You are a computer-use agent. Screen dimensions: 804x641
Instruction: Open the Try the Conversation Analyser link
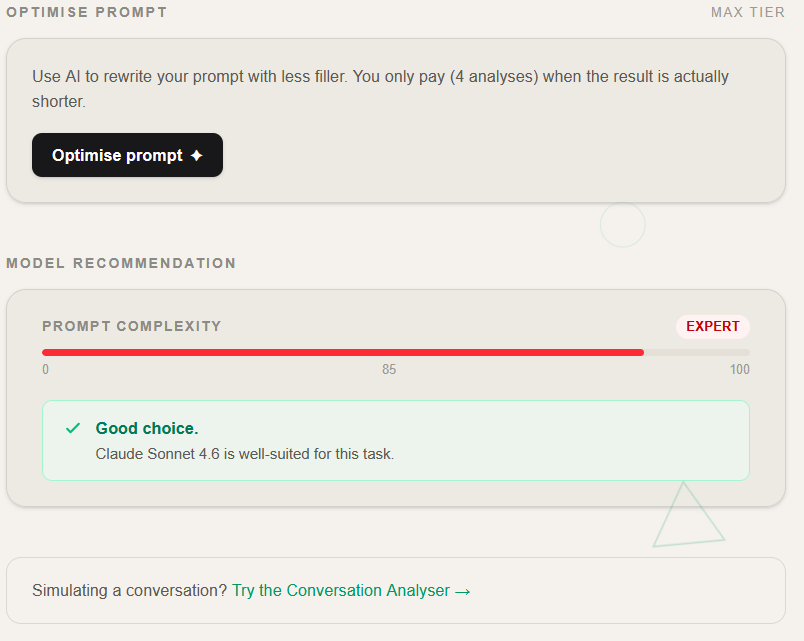point(341,590)
